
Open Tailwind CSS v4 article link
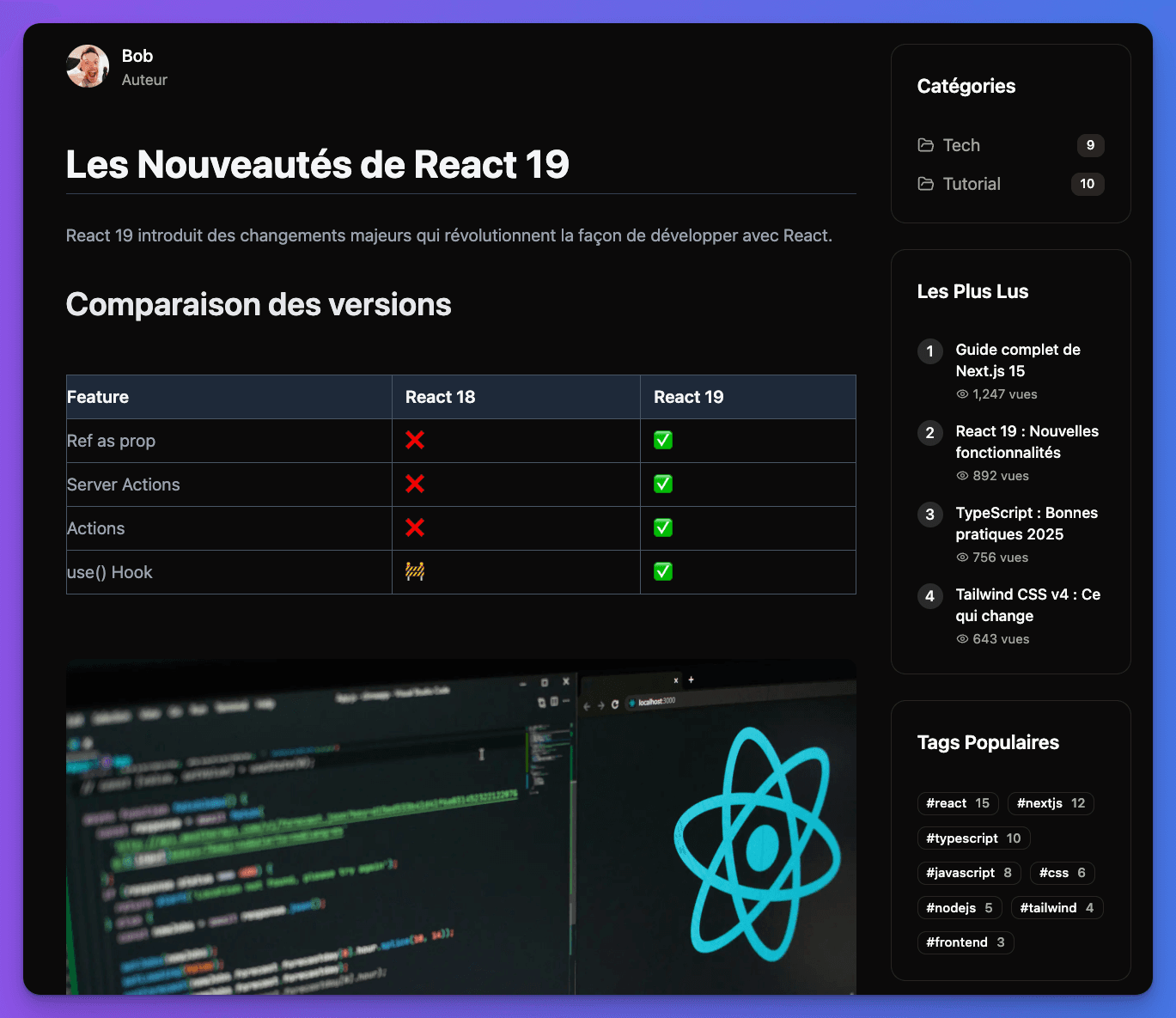(1027, 605)
